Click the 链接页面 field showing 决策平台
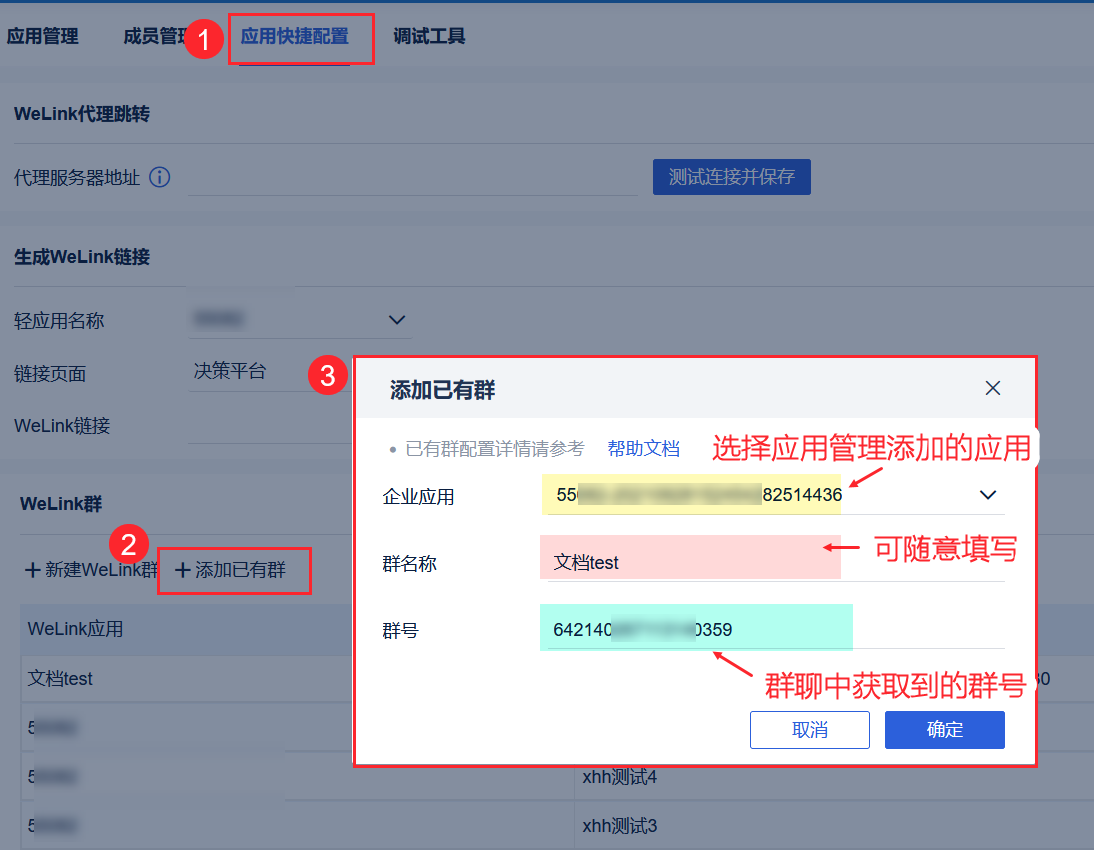This screenshot has height=850, width=1094. (269, 371)
